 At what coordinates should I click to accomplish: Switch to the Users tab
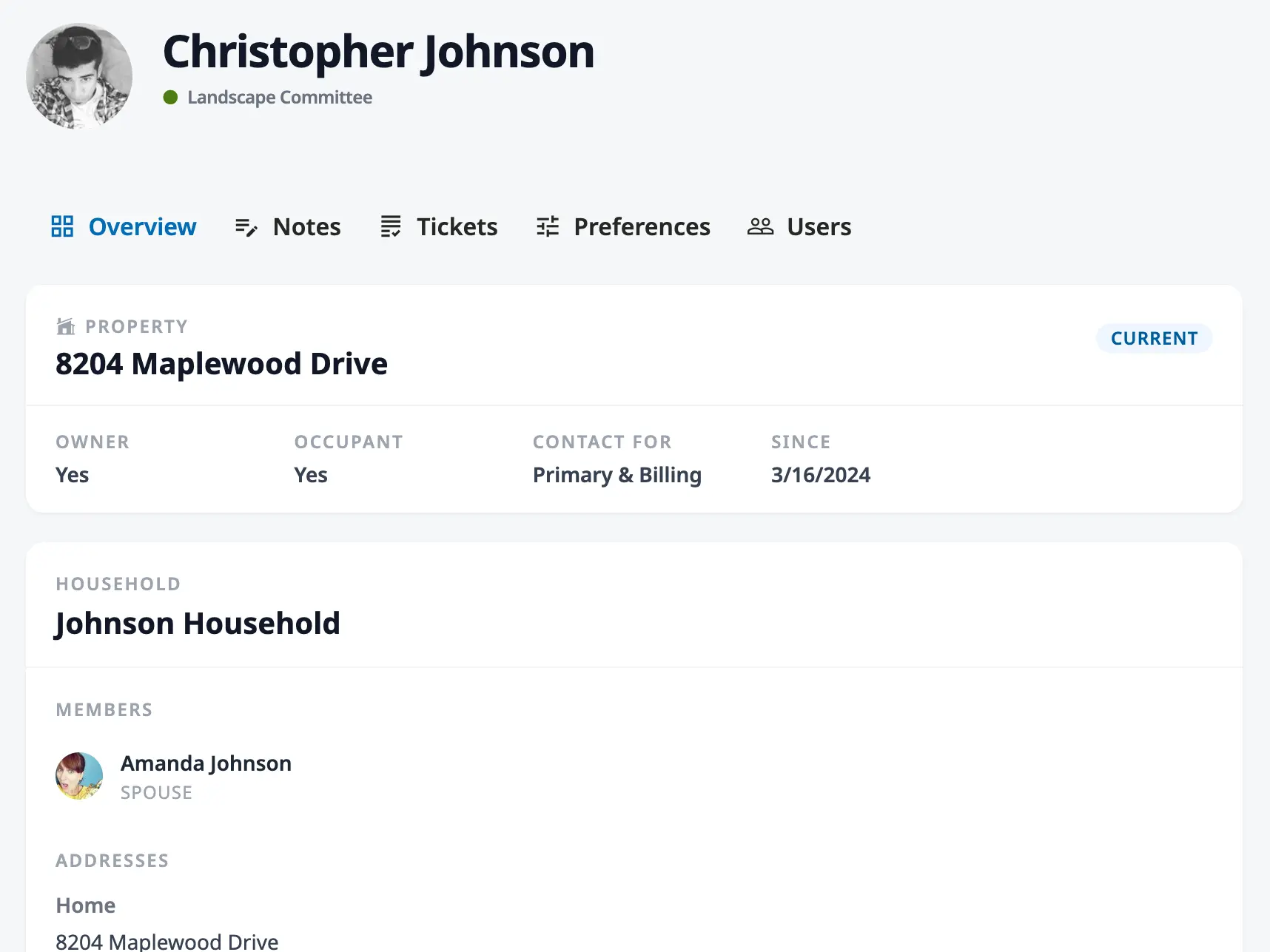pos(819,227)
